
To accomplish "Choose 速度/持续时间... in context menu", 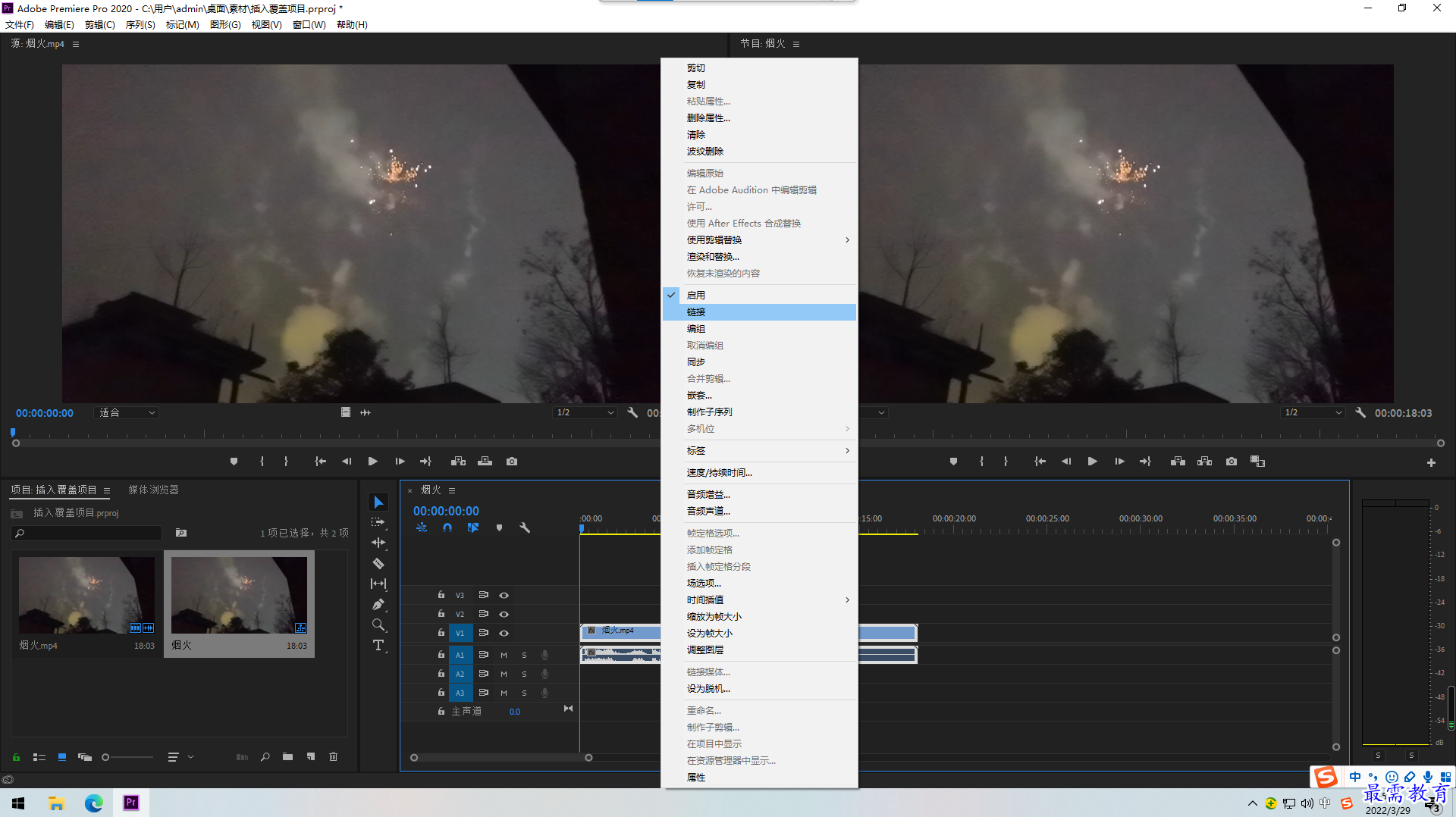I will click(759, 472).
